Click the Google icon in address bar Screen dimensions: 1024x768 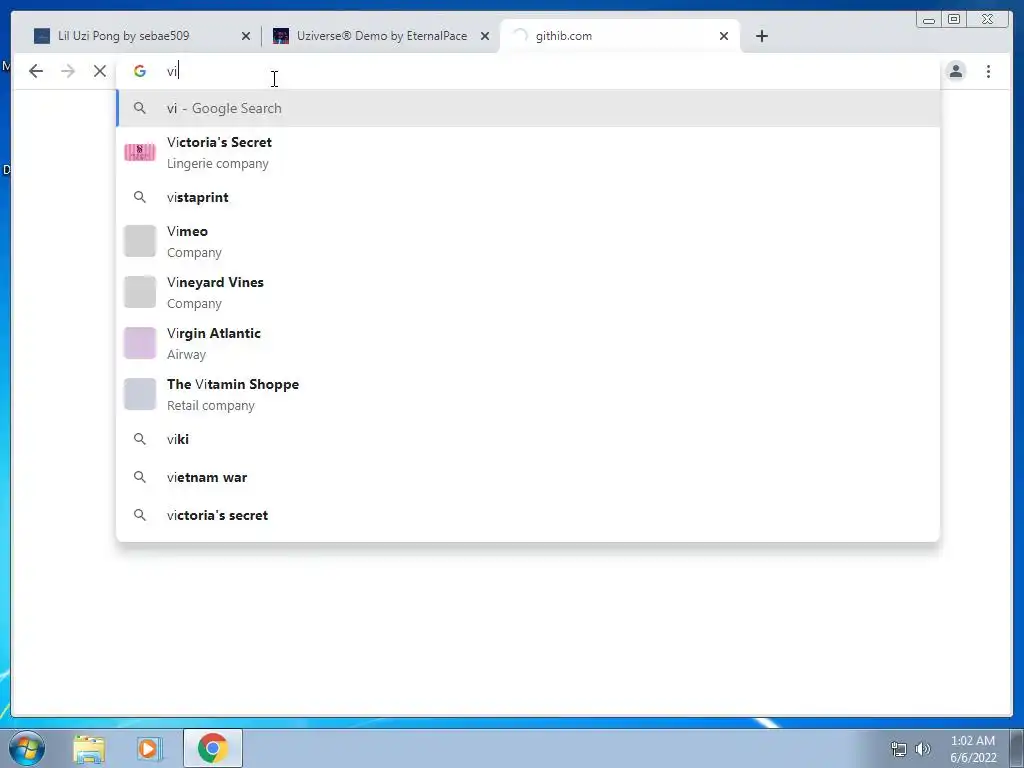pos(140,71)
